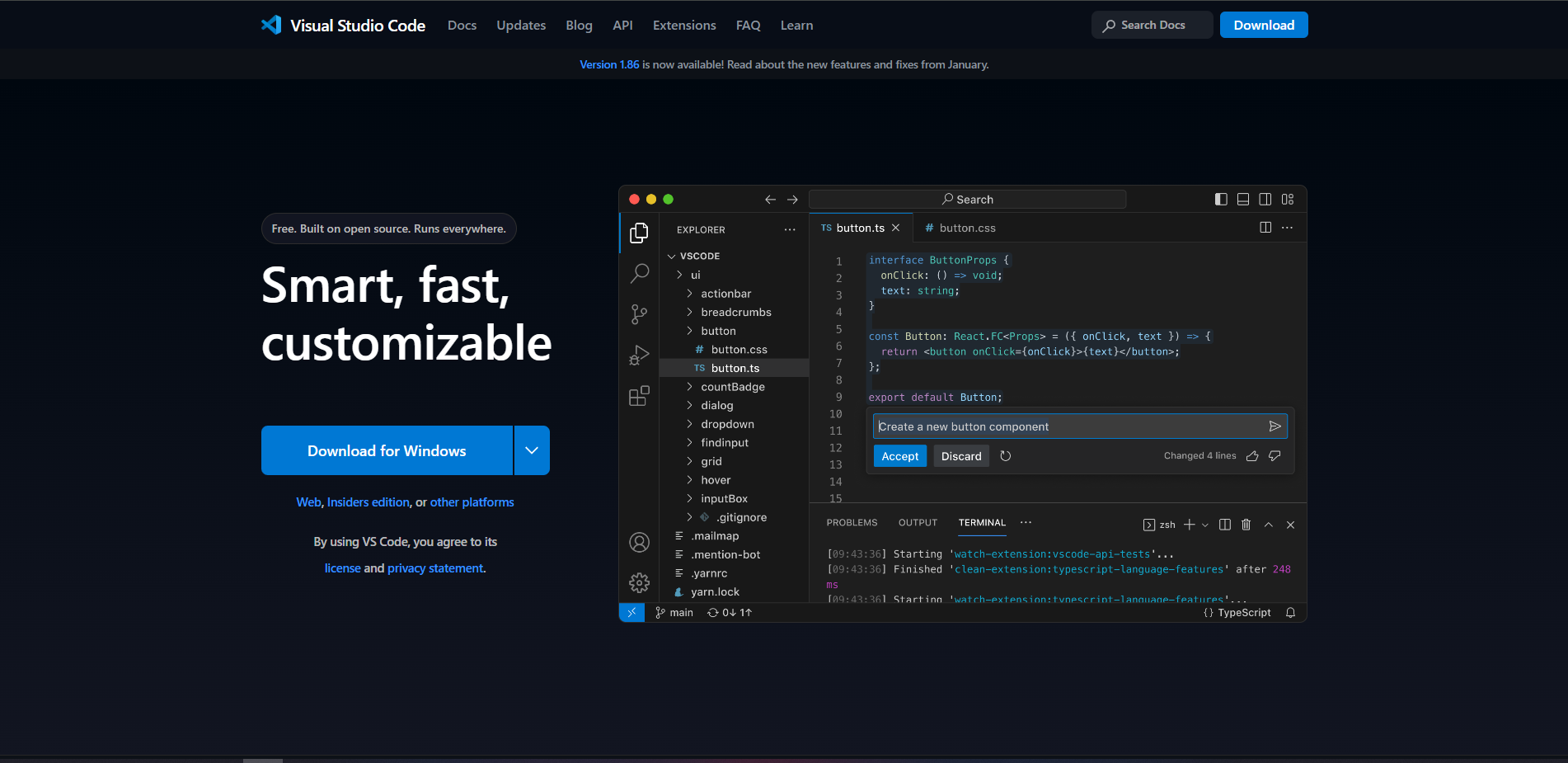
Task: Discard the inline chat changes
Action: pyautogui.click(x=961, y=456)
